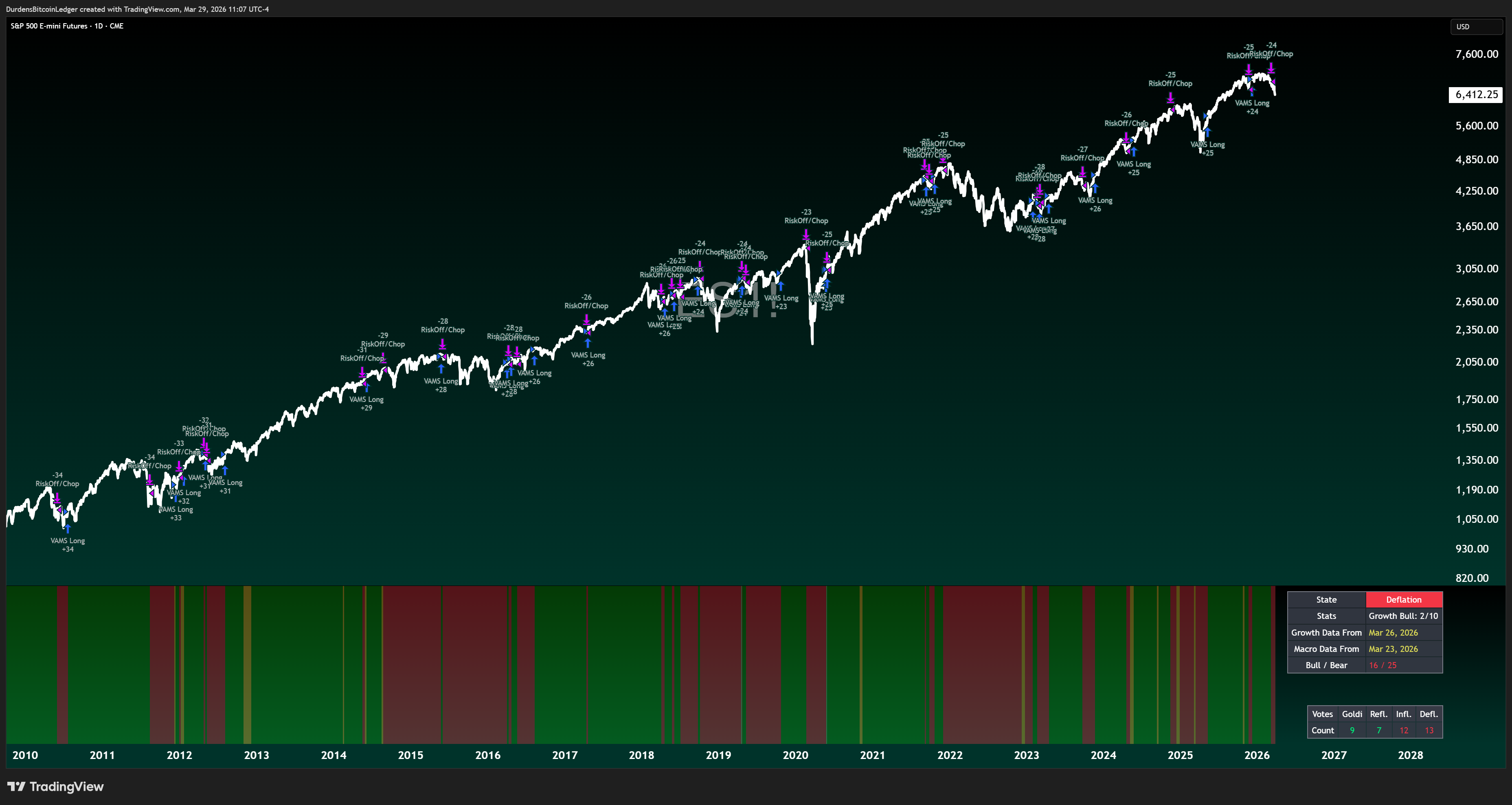Click the 16 / 25 Bull/Bear value
Image resolution: width=1512 pixels, height=805 pixels.
1382,665
